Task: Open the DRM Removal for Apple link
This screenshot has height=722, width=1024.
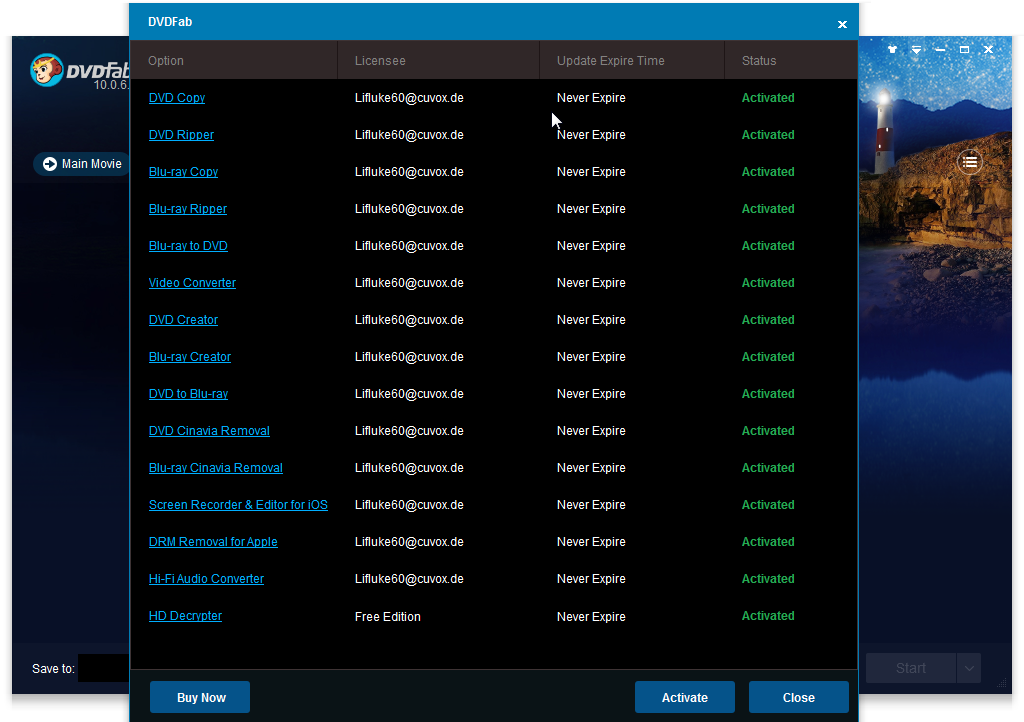Action: pos(213,542)
